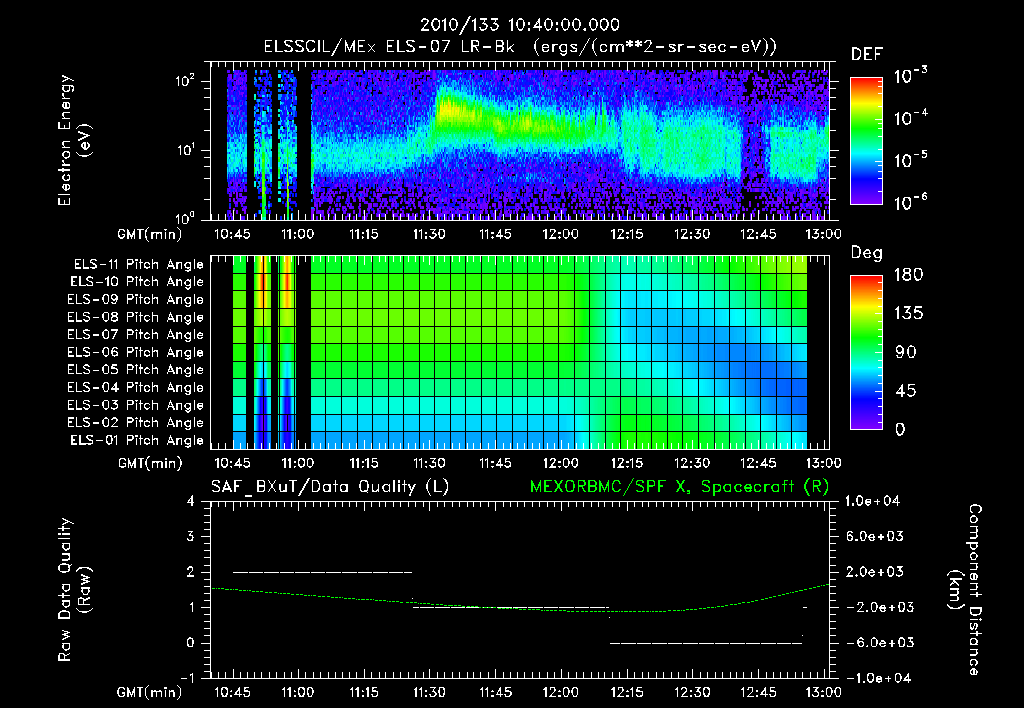Click the green spacecraft X-distance curve
Viewport: 1024px width, 708px height.
(520, 609)
